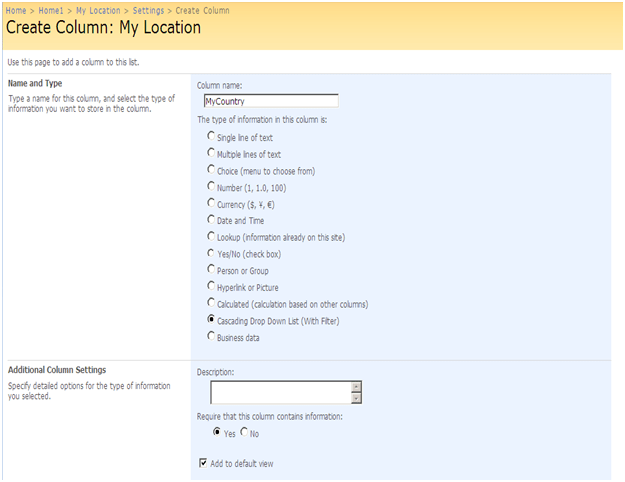
Task: Open the Settings breadcrumb link
Action: pyautogui.click(x=148, y=10)
